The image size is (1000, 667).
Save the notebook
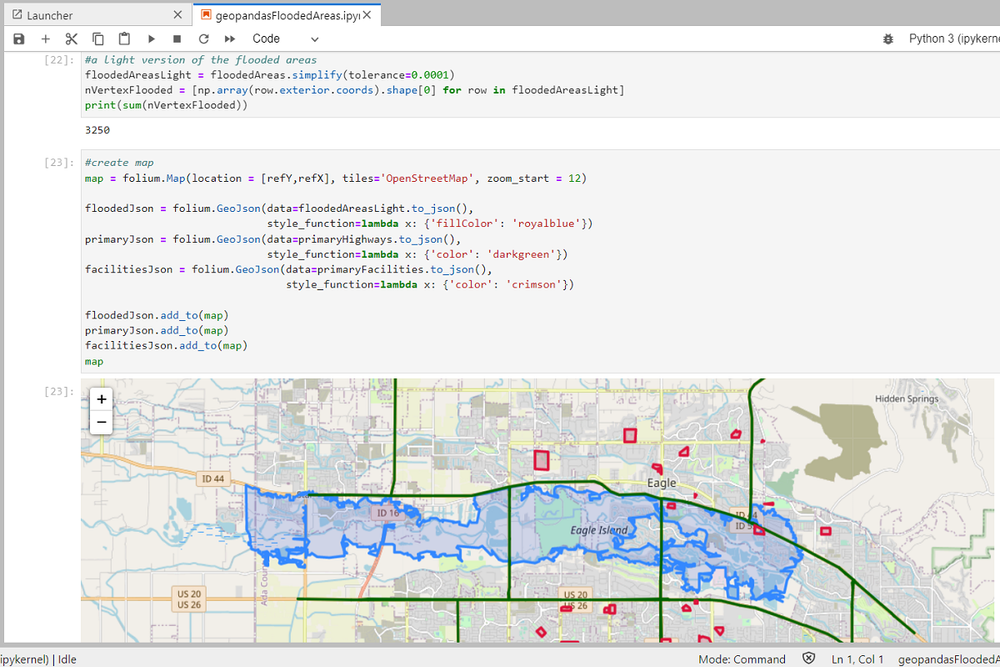coord(18,38)
